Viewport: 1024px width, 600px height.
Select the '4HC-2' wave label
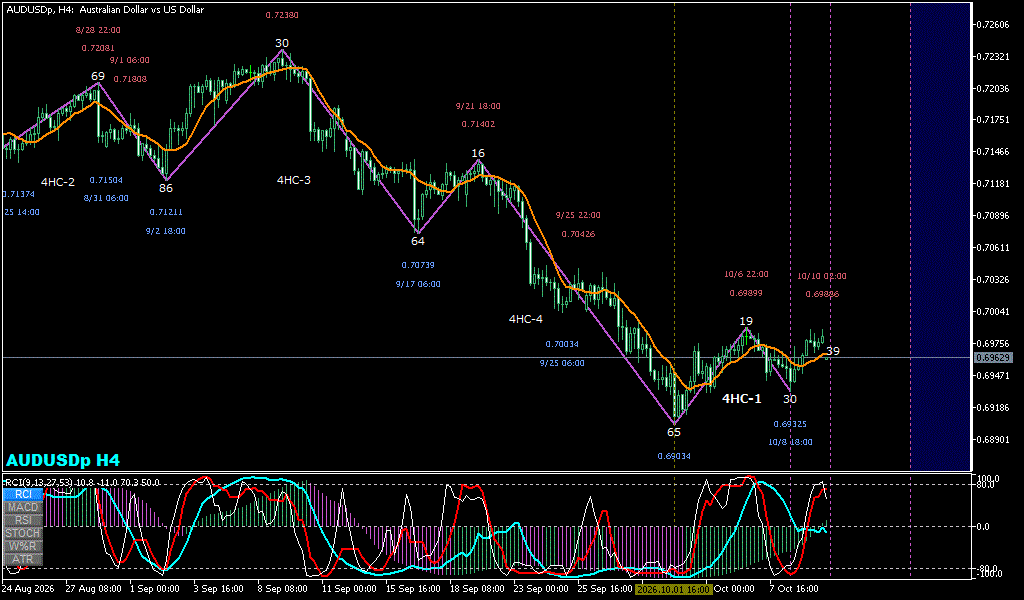57,182
